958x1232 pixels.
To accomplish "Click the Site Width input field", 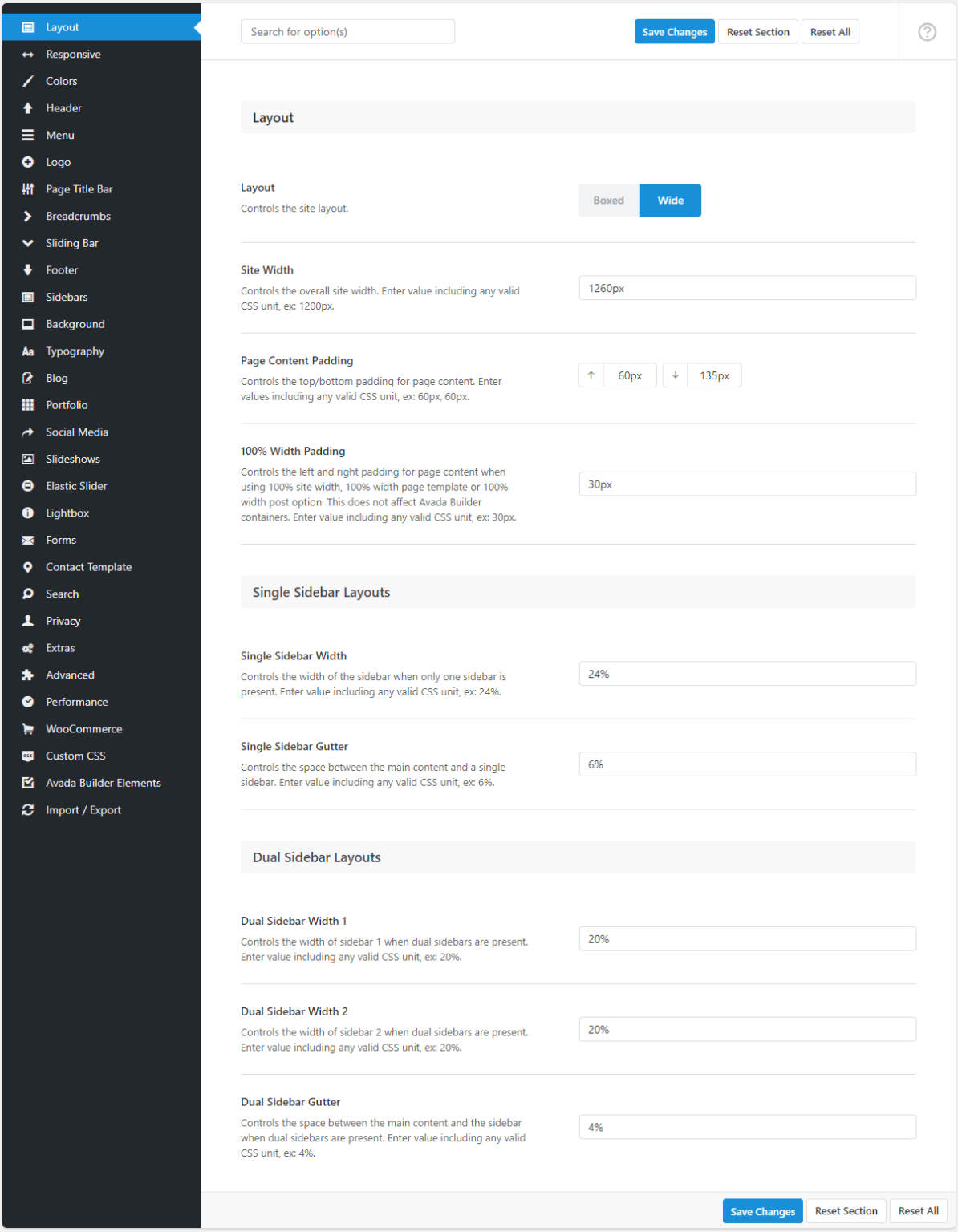I will (x=747, y=288).
